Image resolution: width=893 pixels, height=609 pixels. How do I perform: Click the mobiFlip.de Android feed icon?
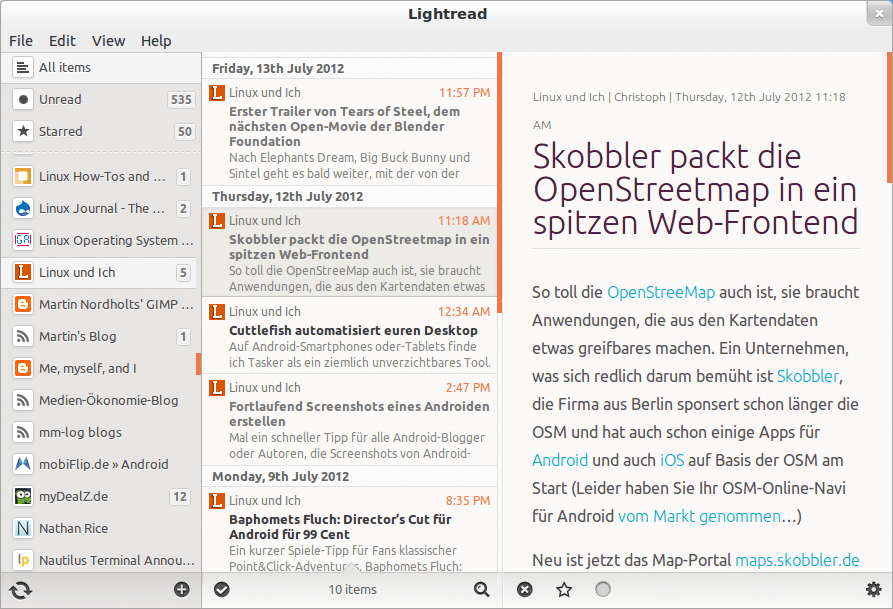(x=20, y=464)
